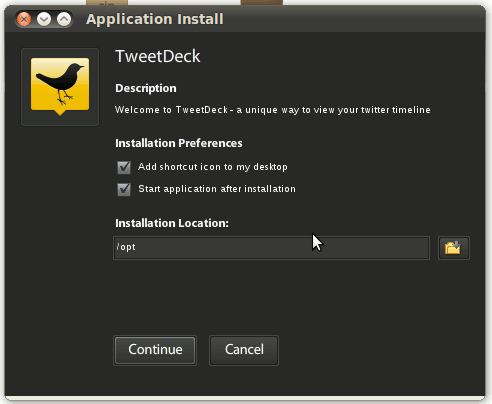This screenshot has height=404, width=492.
Task: Click the Start application after installation label
Action: click(x=217, y=189)
